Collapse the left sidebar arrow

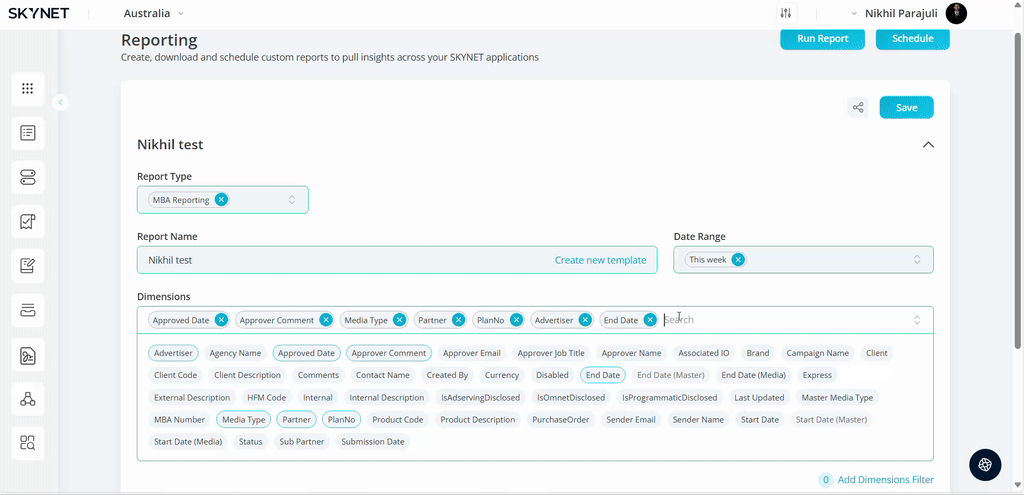pyautogui.click(x=60, y=102)
